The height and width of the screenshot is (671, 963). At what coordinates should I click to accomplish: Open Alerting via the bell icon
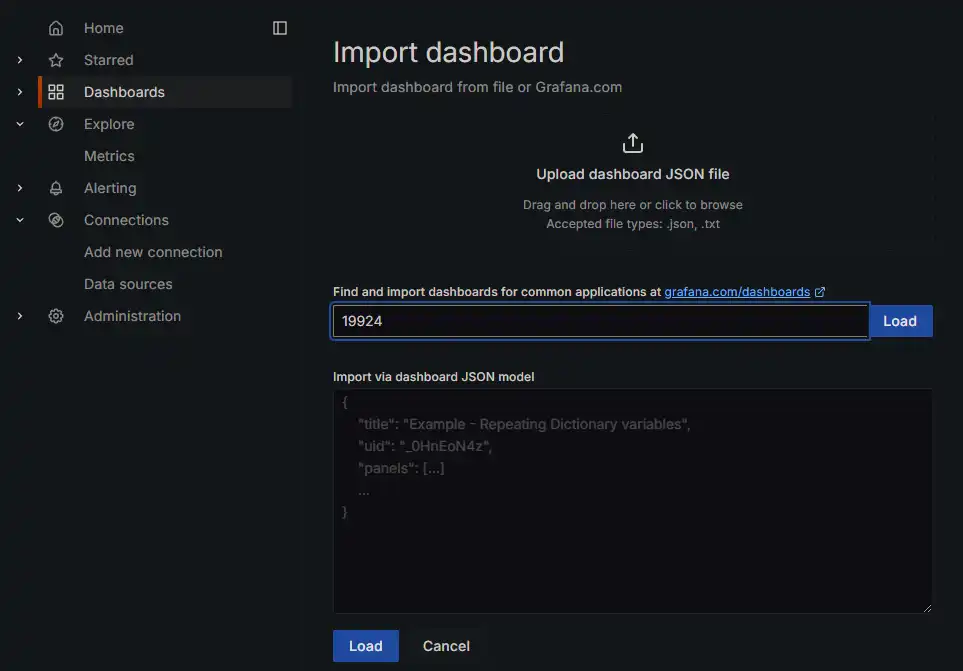coord(56,187)
